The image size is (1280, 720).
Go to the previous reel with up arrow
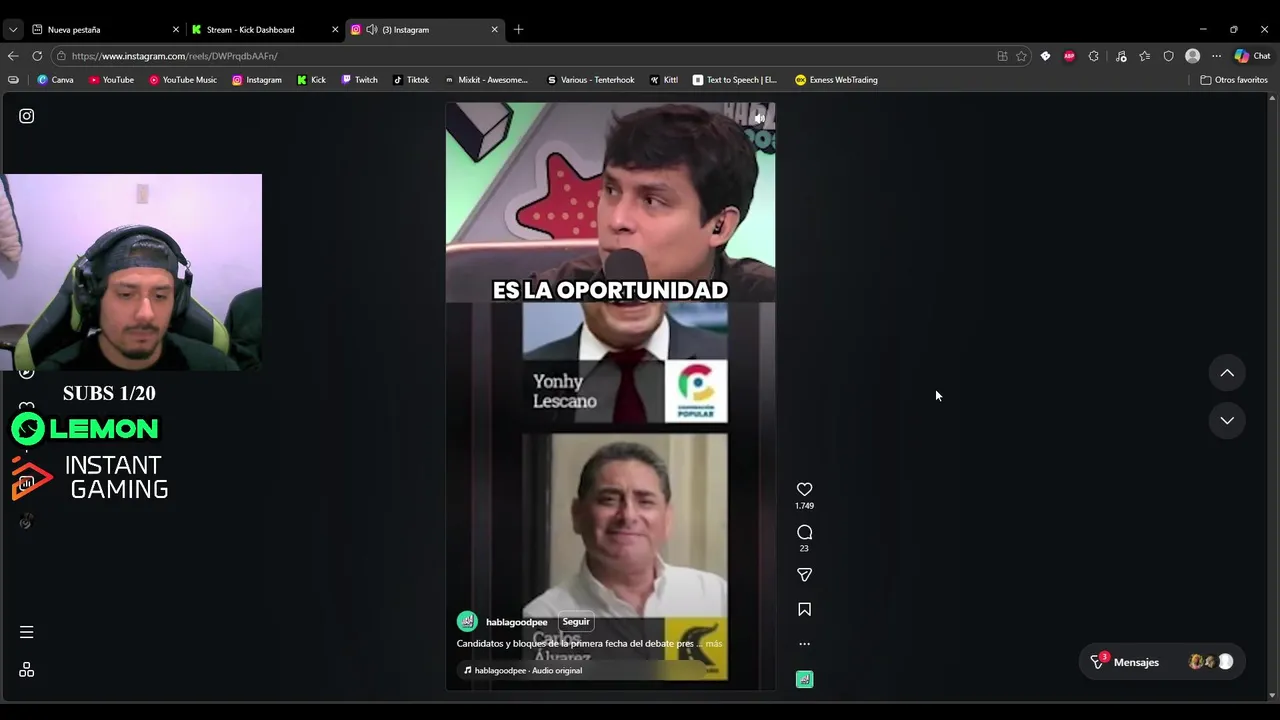pyautogui.click(x=1227, y=373)
